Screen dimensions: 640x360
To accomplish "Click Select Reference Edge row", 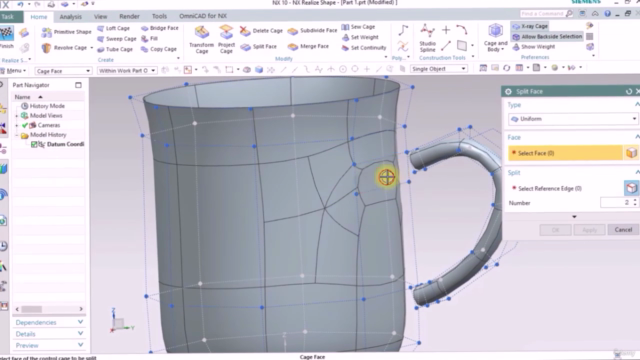I will (x=565, y=188).
